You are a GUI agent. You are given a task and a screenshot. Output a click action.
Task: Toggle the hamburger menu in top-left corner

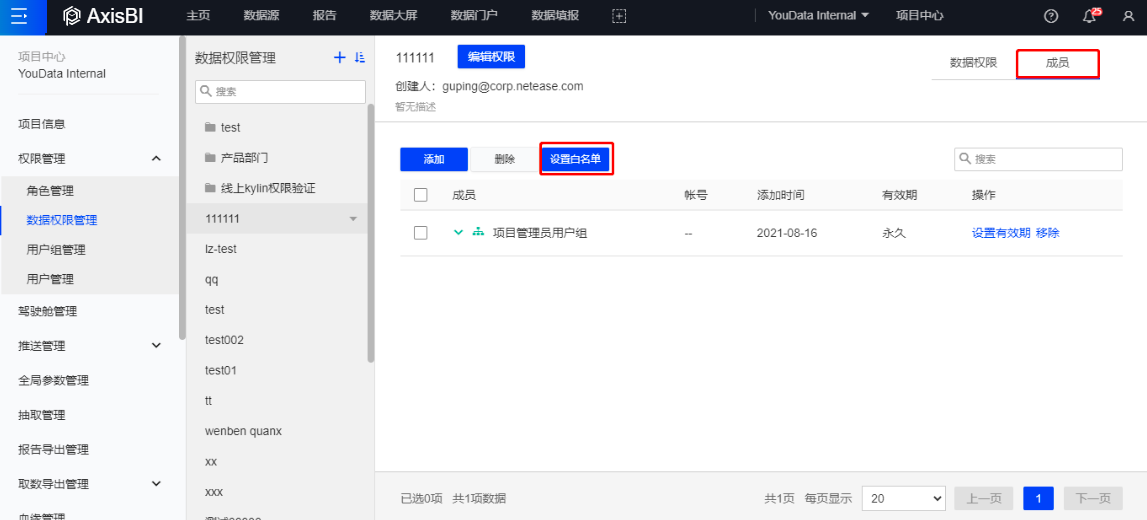20,16
